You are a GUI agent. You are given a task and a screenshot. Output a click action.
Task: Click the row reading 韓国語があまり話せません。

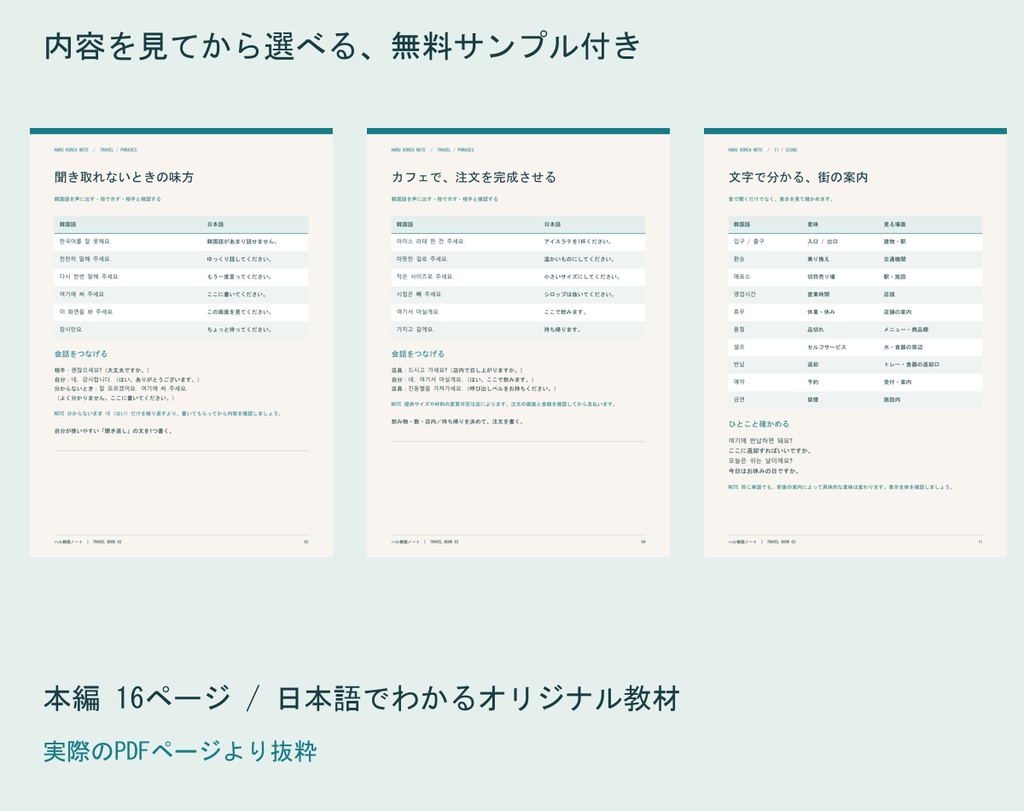coord(181,242)
